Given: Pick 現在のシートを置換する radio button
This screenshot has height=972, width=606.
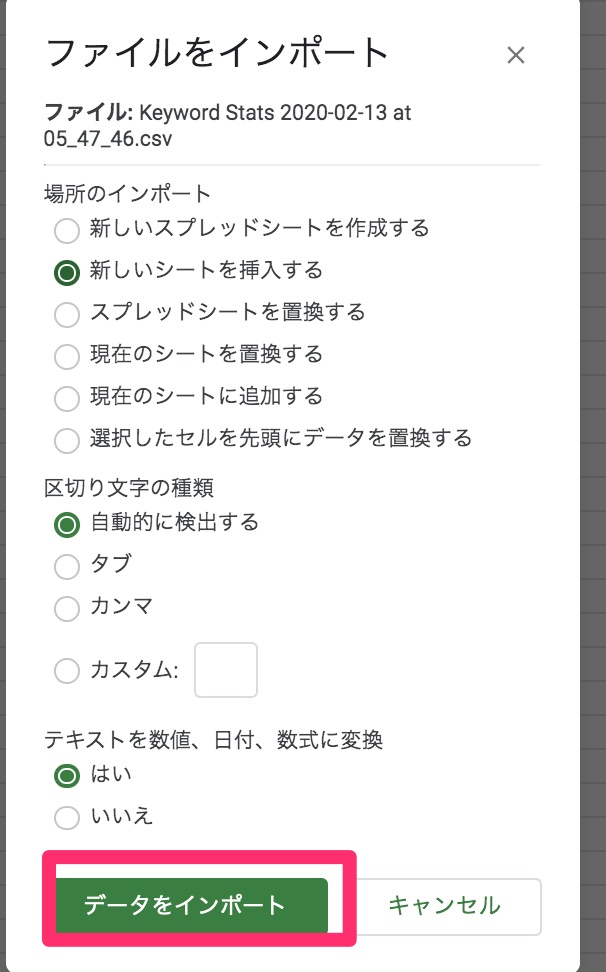Looking at the screenshot, I should click(x=67, y=356).
